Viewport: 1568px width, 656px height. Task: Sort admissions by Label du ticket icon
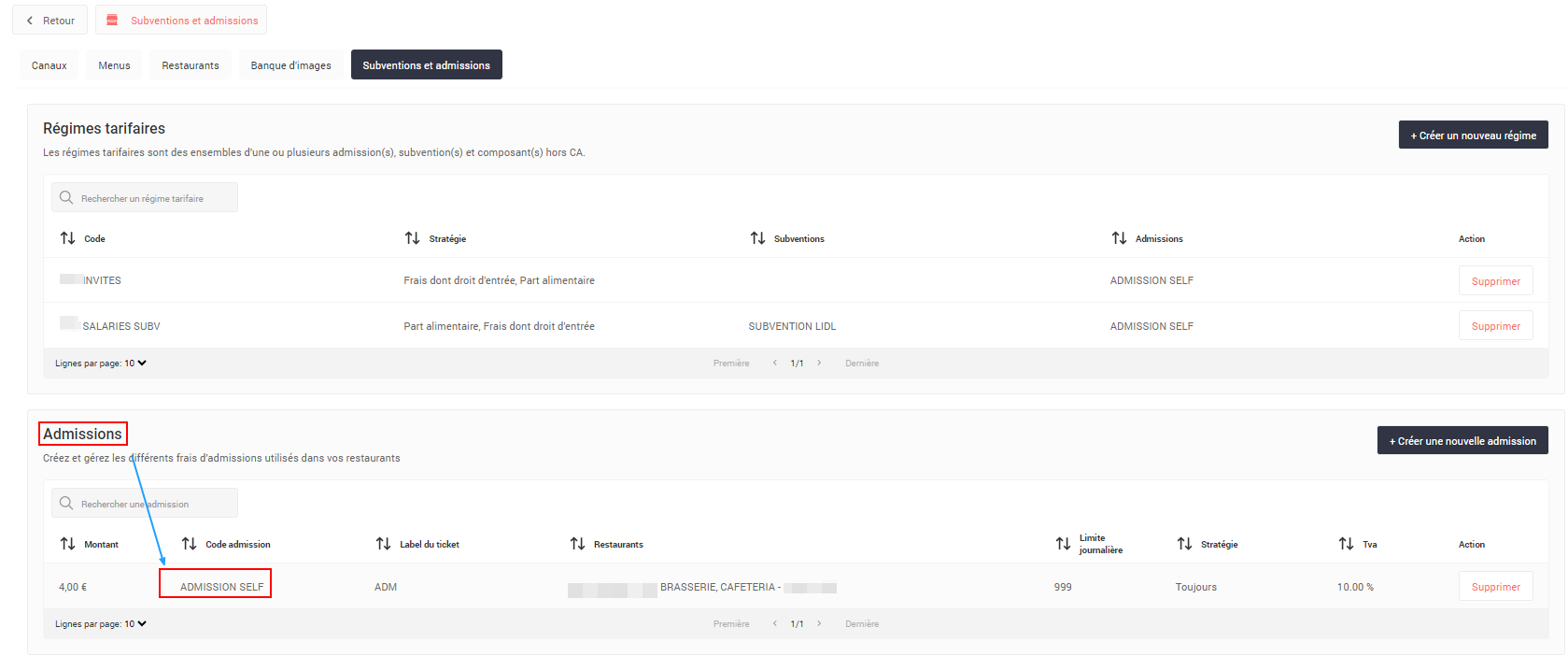(383, 544)
